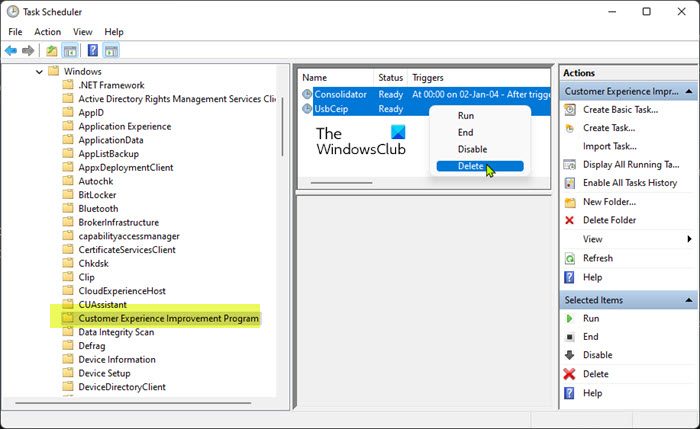700x430 pixels.
Task: Choose Disable from the context menu
Action: click(x=480, y=150)
